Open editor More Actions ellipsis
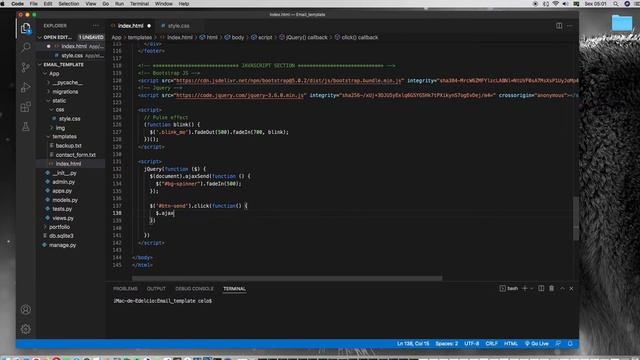The height and width of the screenshot is (360, 640). (x=570, y=26)
